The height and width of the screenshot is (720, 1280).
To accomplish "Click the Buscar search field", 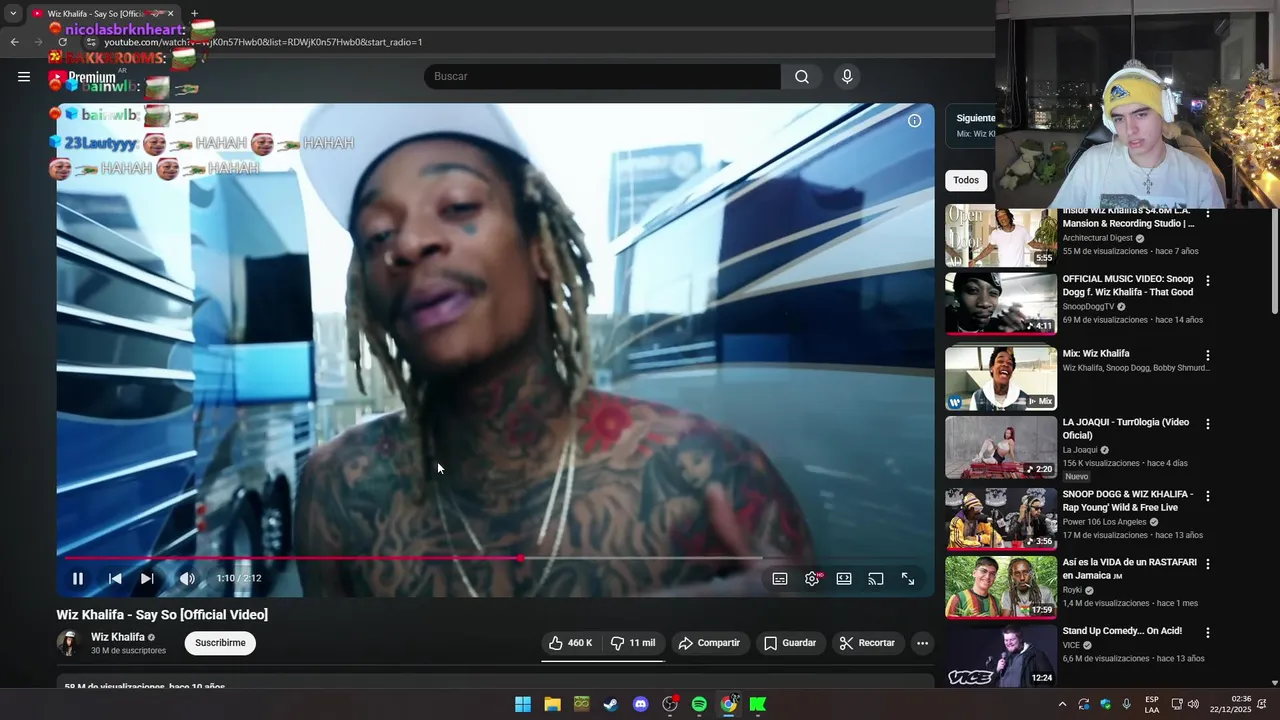I will (602, 76).
